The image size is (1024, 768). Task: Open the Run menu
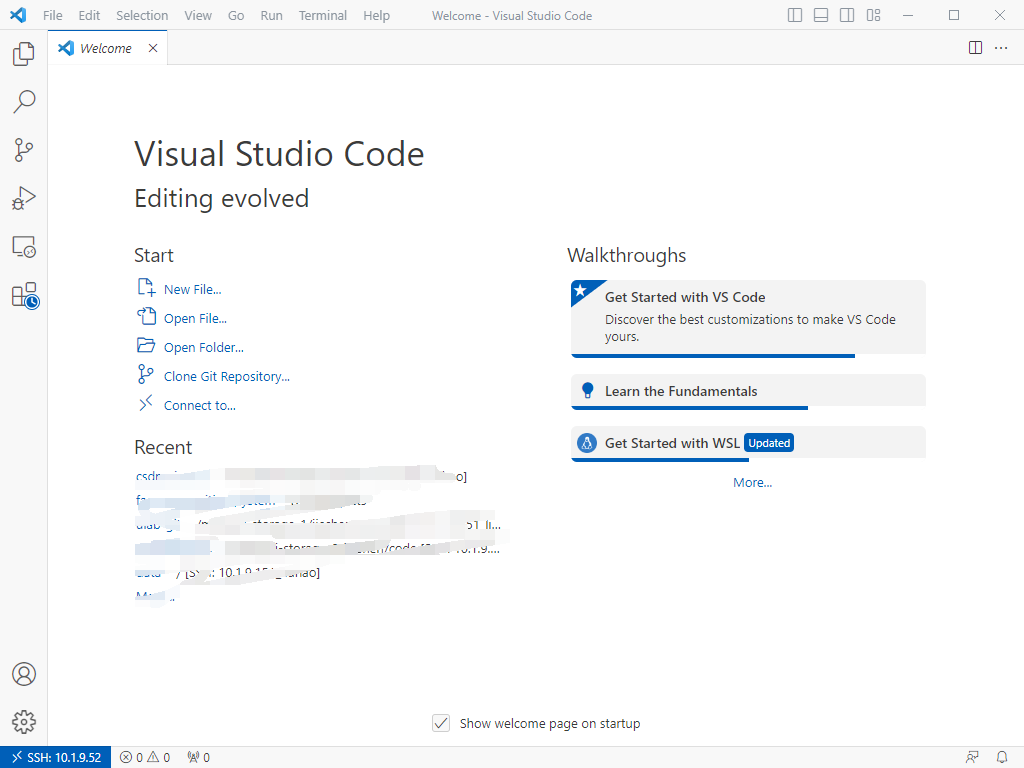[x=271, y=15]
